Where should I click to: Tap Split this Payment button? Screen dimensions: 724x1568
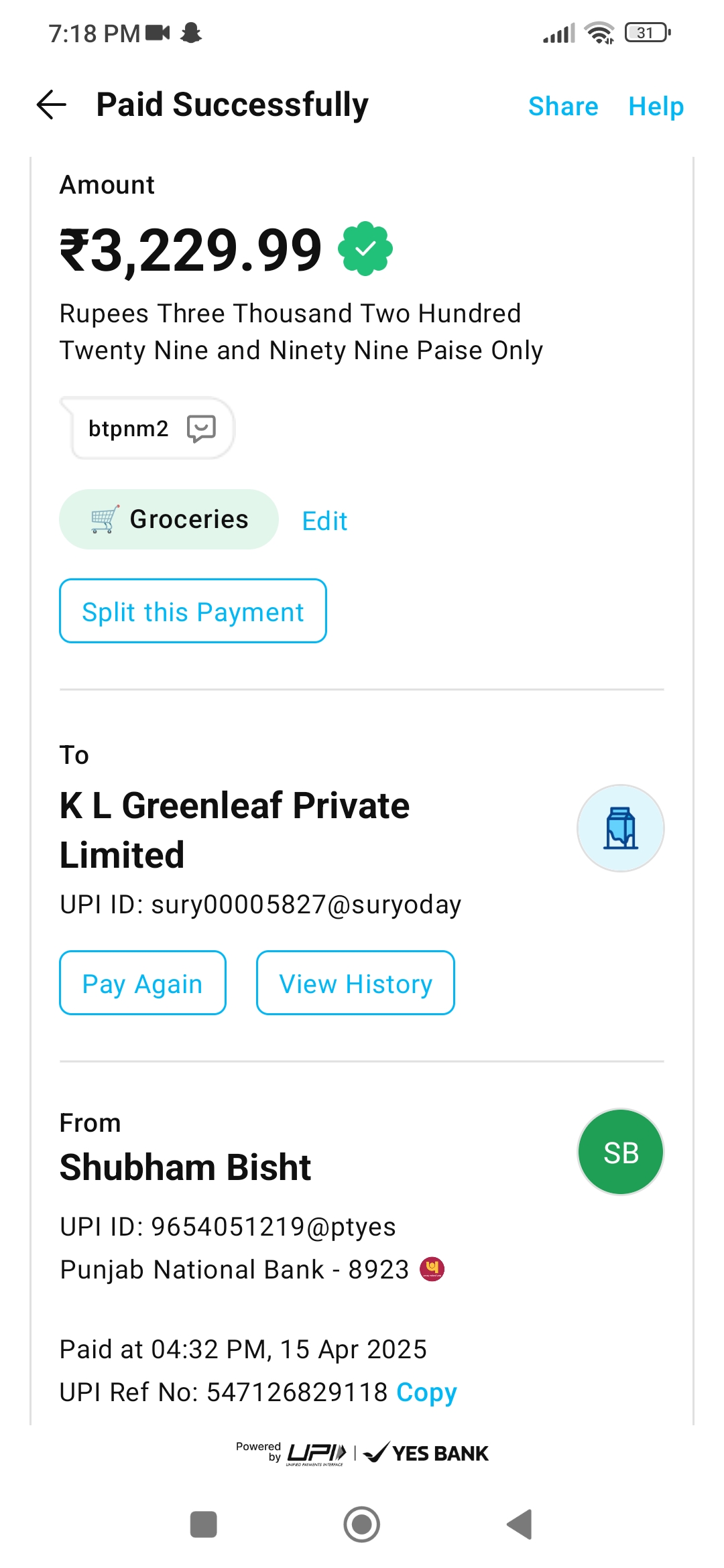click(x=193, y=611)
